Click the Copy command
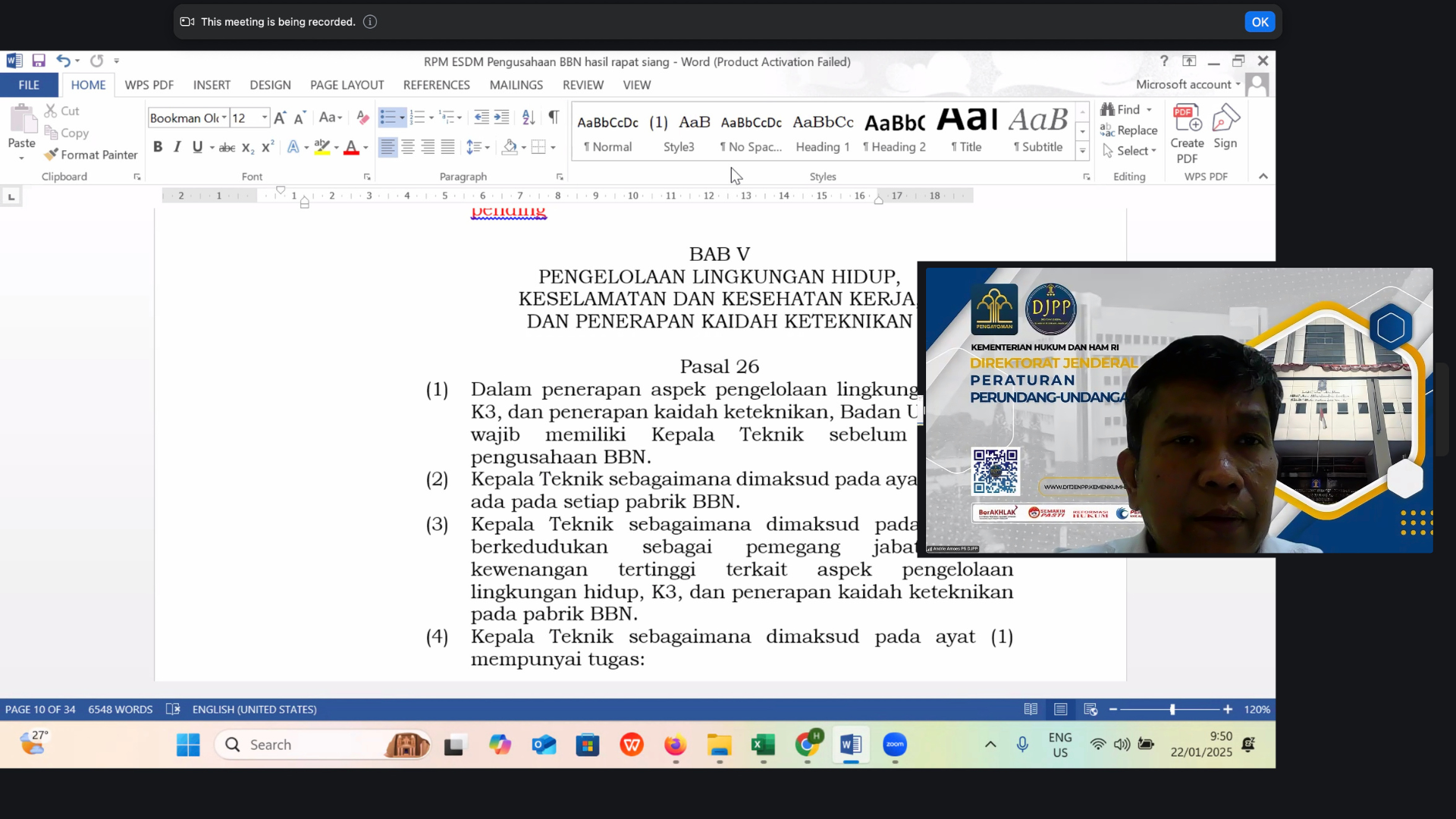 67,133
